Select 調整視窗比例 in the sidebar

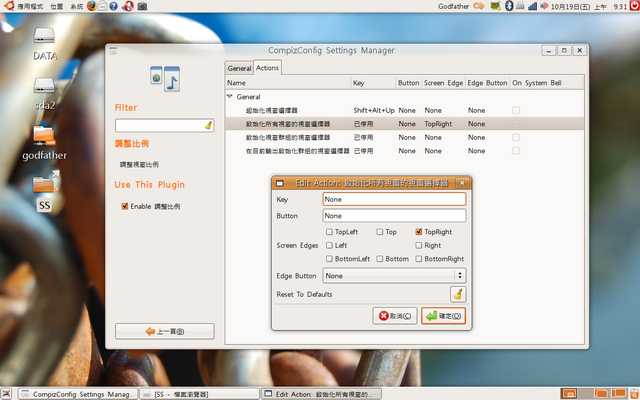point(139,164)
